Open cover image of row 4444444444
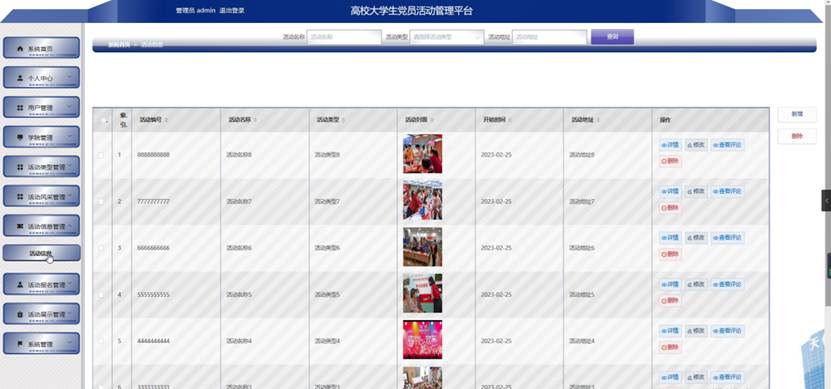831x389 pixels. pos(422,340)
